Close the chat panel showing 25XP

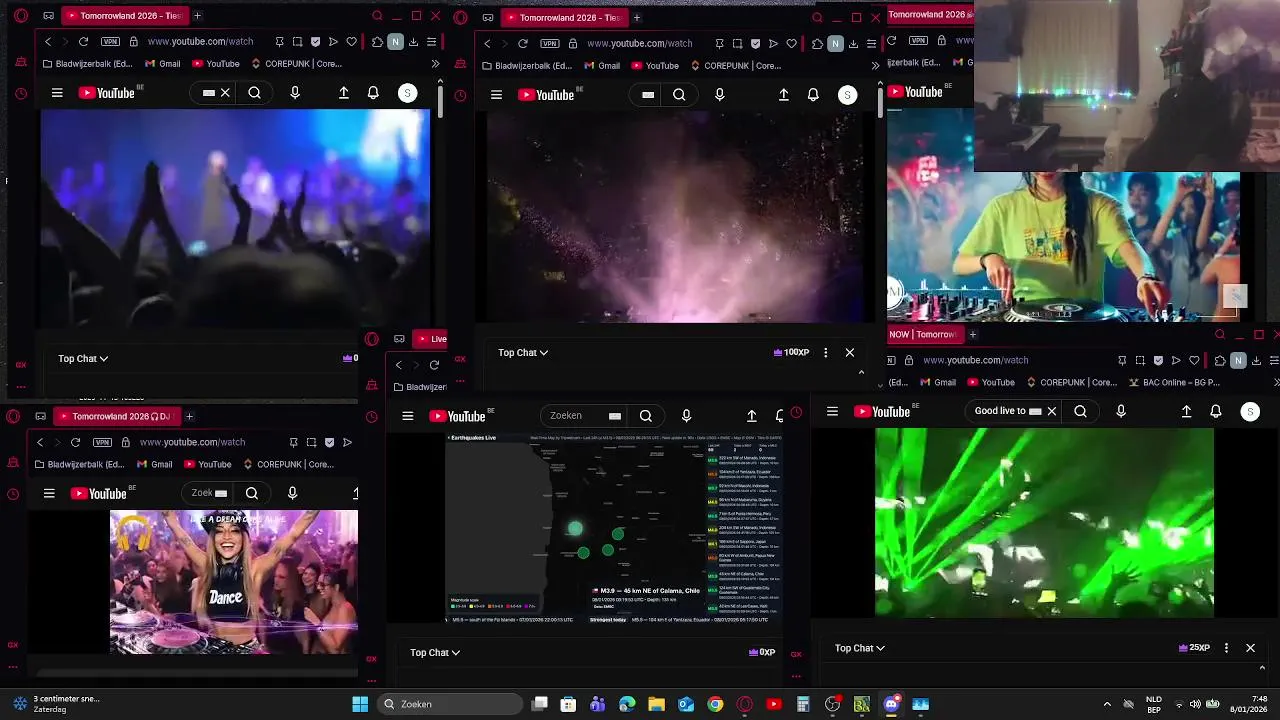pyautogui.click(x=1250, y=648)
